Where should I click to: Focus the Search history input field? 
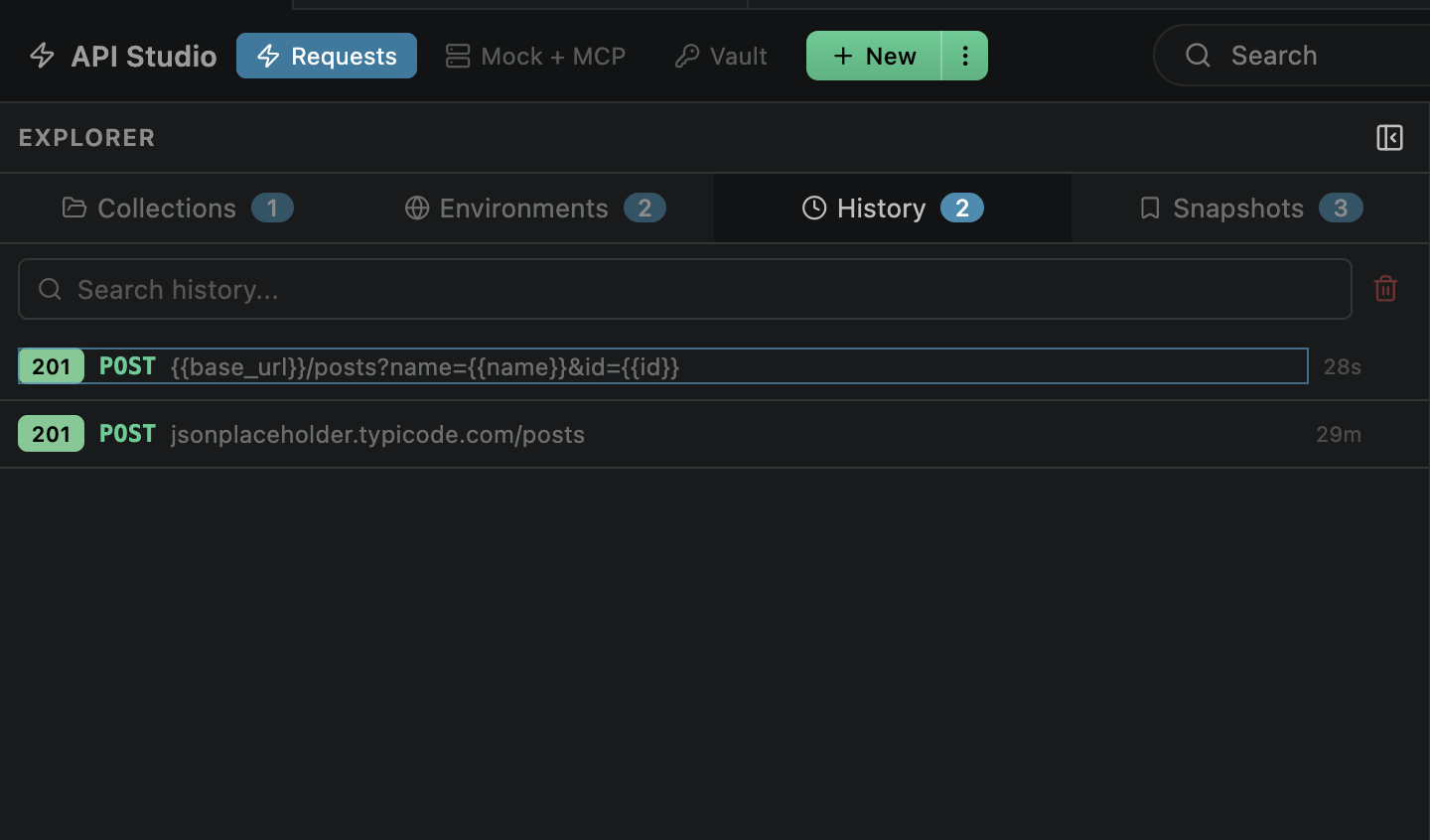(x=685, y=289)
